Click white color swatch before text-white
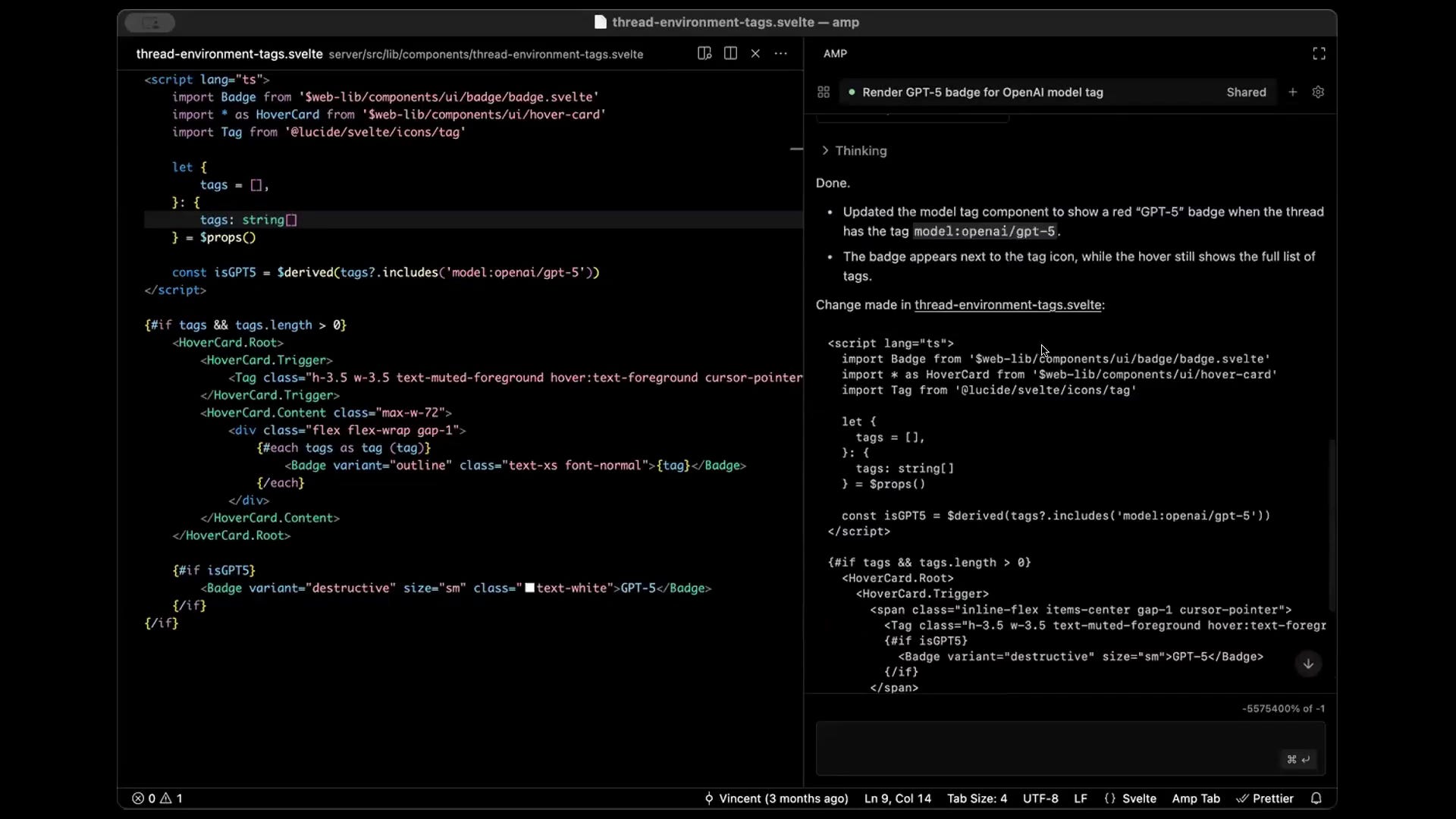The width and height of the screenshot is (1456, 819). coord(530,588)
